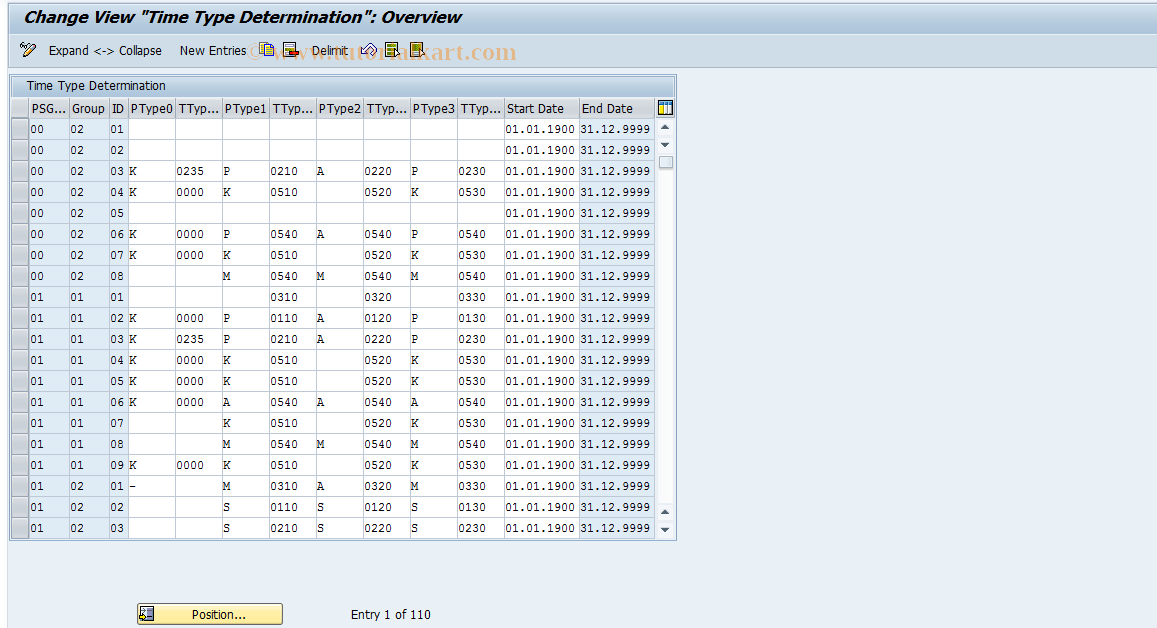Image resolution: width=1157 pixels, height=628 pixels.
Task: Click PType1 M cell in row 01 01 08
Action: pos(246,444)
